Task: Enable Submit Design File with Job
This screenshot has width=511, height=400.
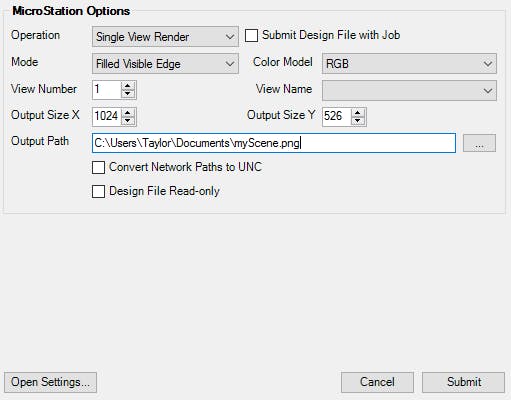Action: (251, 36)
